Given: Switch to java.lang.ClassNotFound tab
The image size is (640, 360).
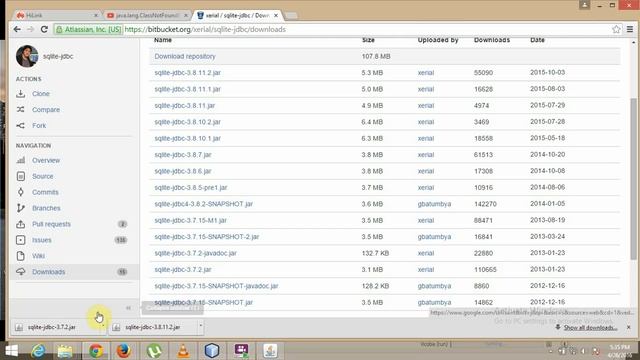Looking at the screenshot, I should click(x=147, y=15).
